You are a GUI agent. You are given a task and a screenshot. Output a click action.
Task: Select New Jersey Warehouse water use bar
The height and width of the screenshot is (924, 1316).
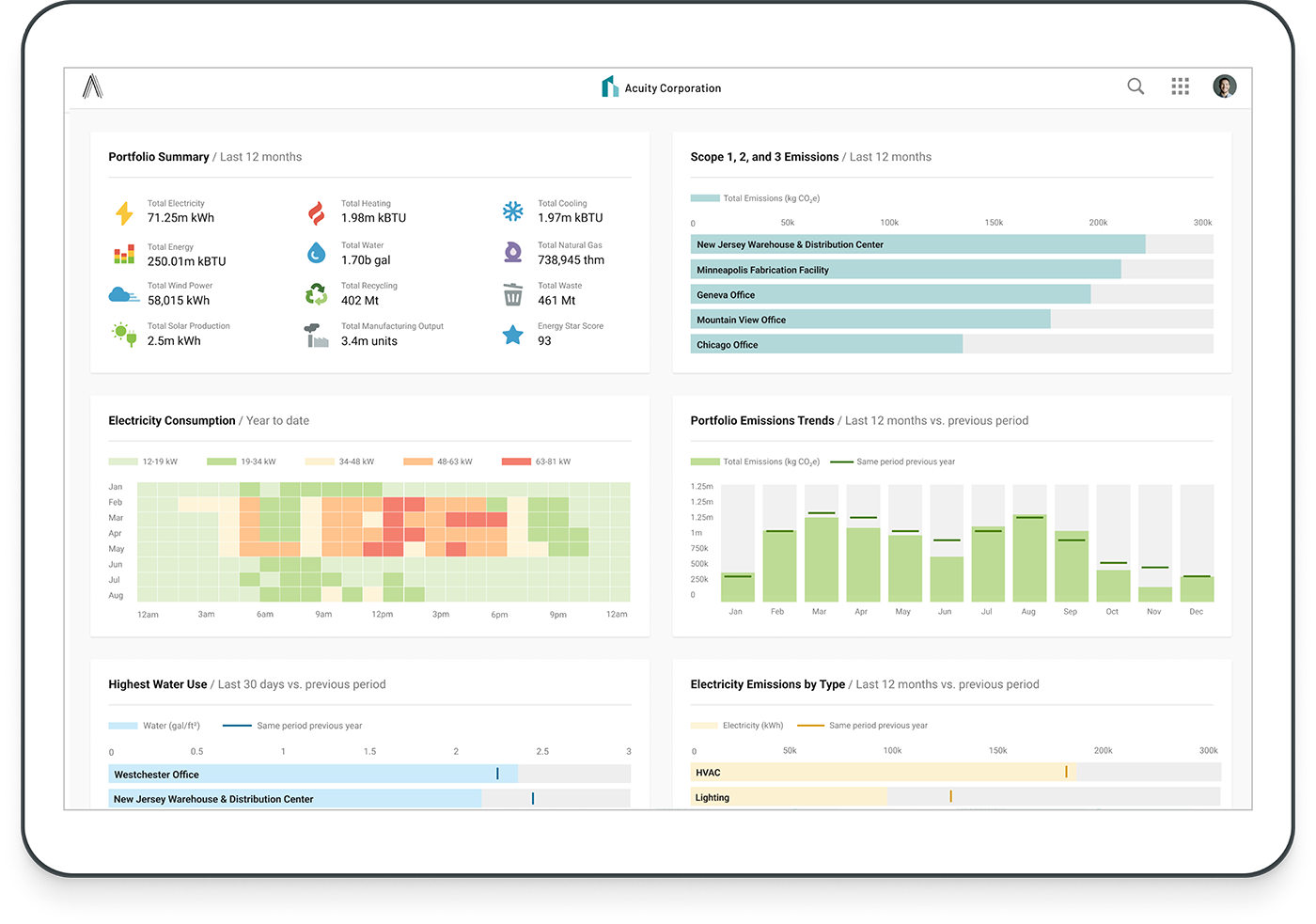tap(295, 799)
